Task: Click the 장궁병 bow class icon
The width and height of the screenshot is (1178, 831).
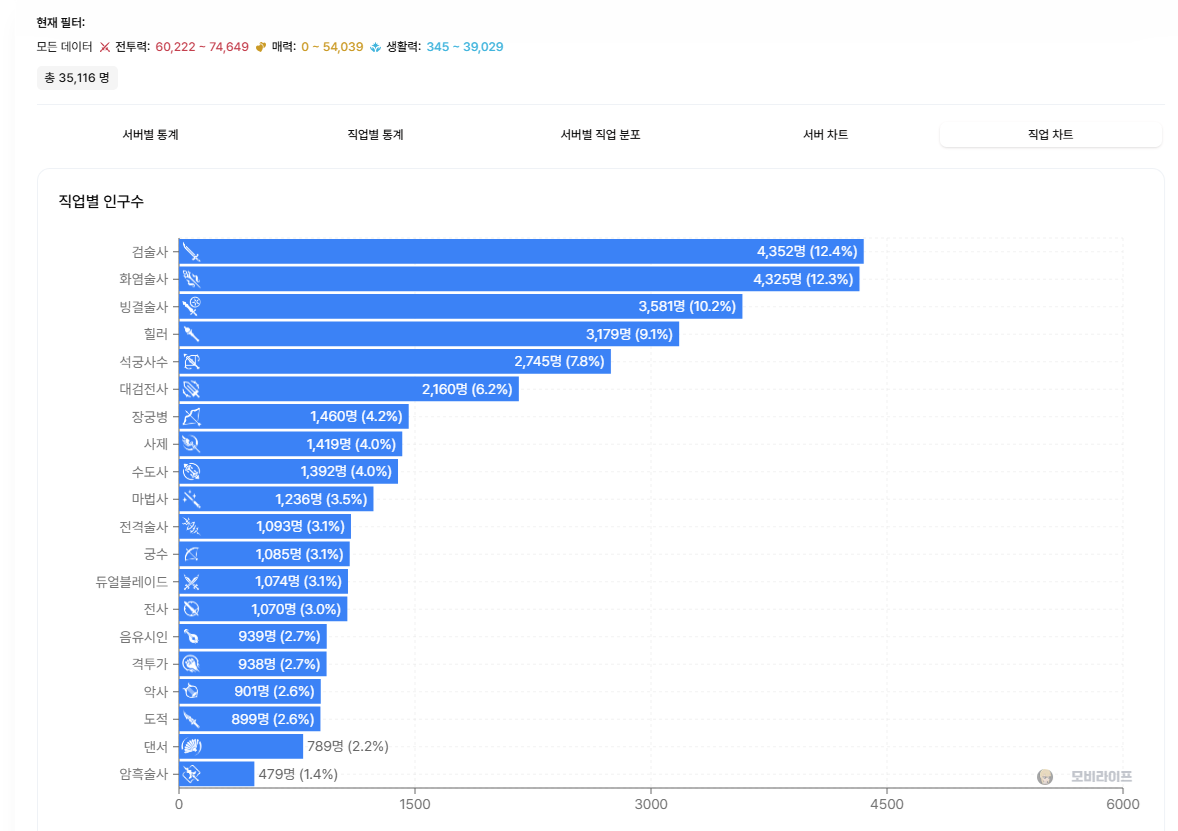Action: (x=192, y=417)
